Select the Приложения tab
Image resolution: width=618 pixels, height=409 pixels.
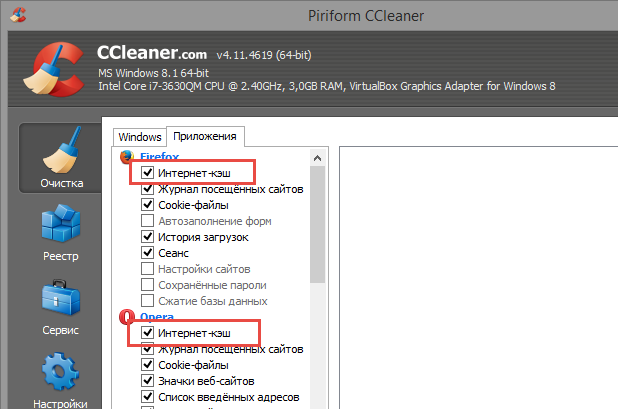205,136
